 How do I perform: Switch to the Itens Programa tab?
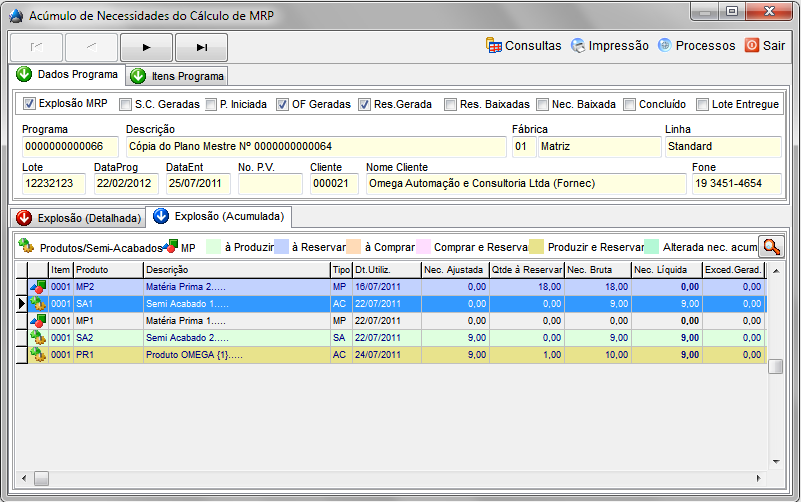[176, 76]
